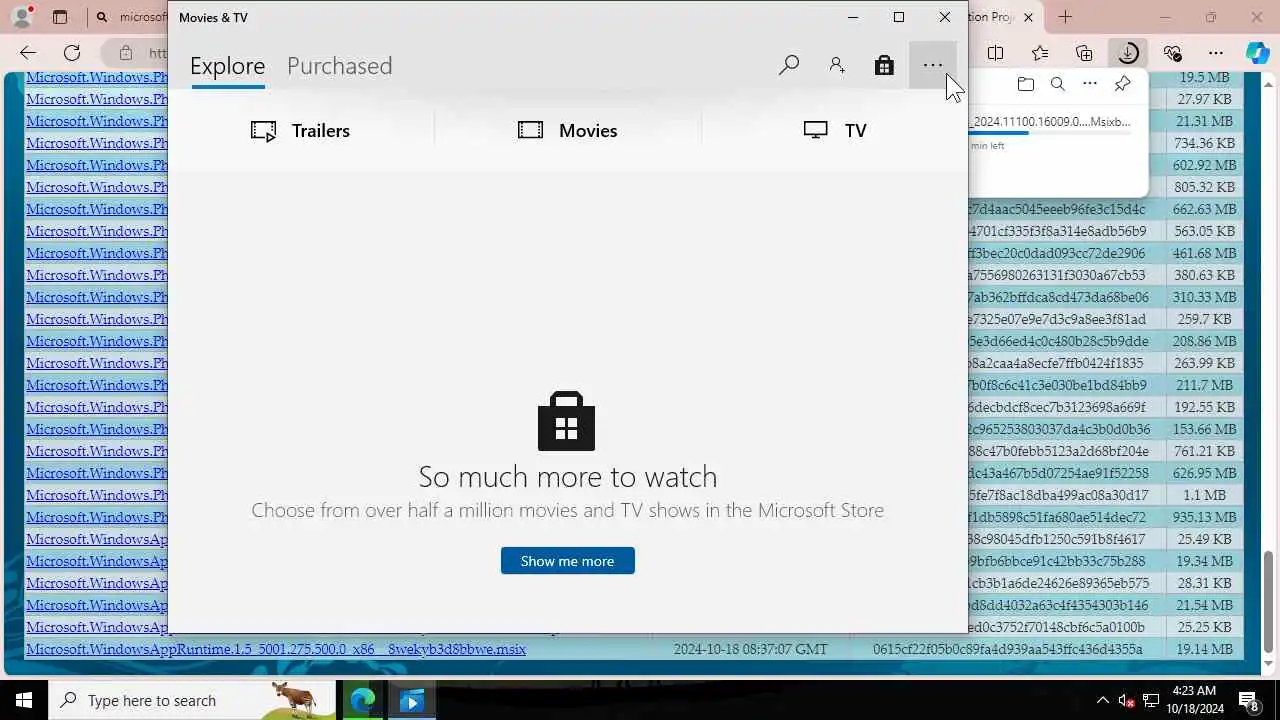
Task: Go back in the Edge browser
Action: (28, 53)
